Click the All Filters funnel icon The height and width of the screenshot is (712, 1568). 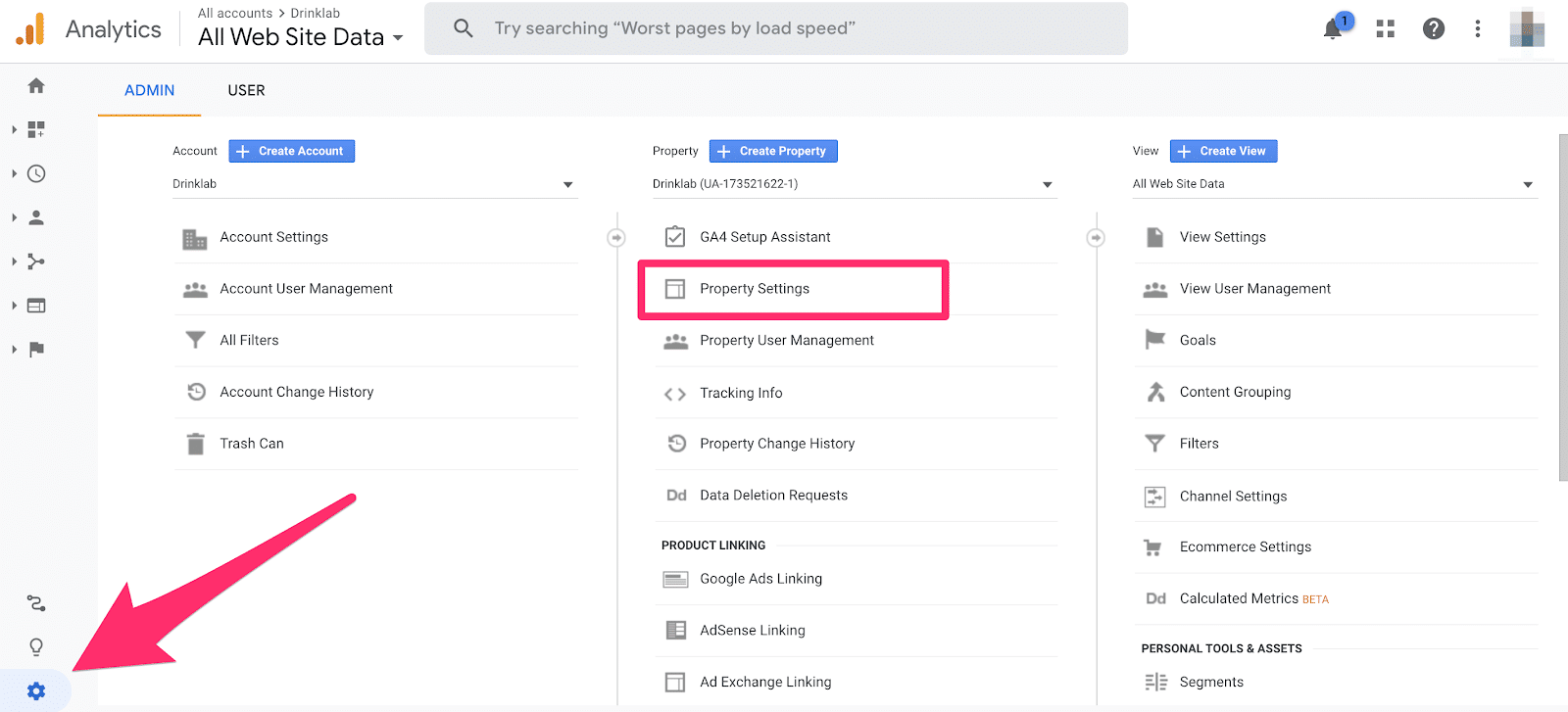coord(196,340)
